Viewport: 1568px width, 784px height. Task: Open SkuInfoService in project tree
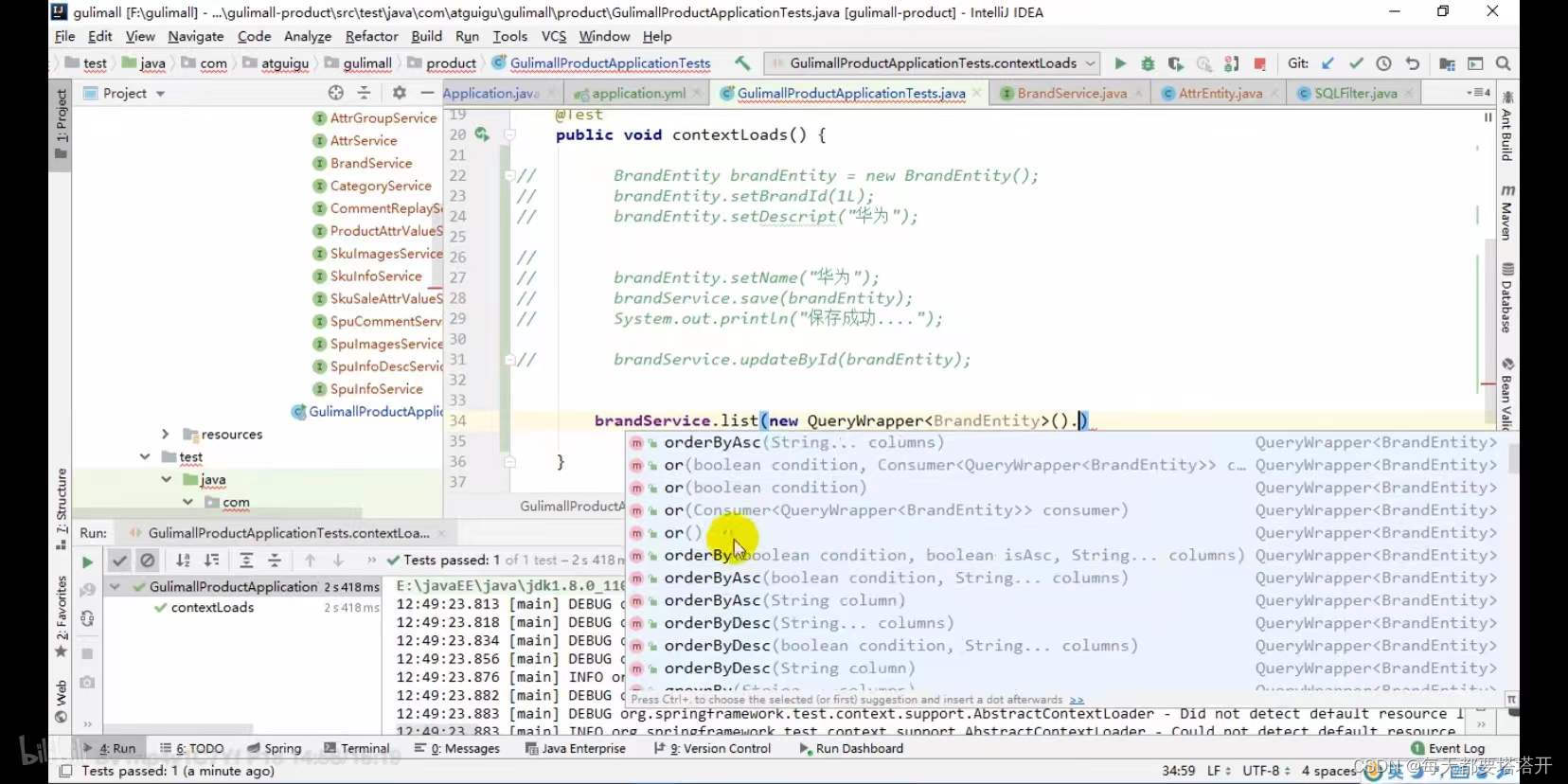376,276
